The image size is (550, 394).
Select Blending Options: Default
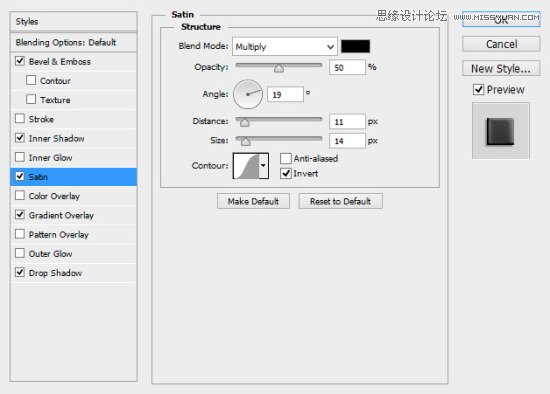[x=74, y=42]
